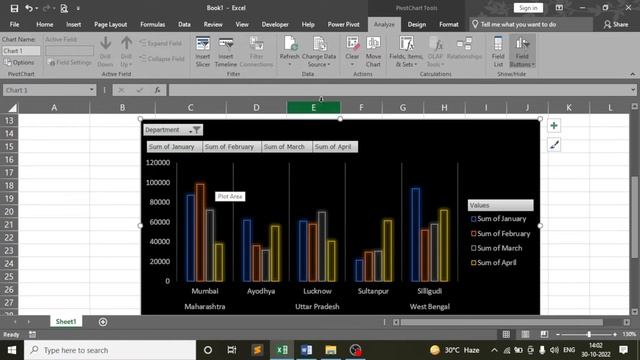Click the Values legend field button
This screenshot has width=640, height=360.
pyautogui.click(x=500, y=205)
